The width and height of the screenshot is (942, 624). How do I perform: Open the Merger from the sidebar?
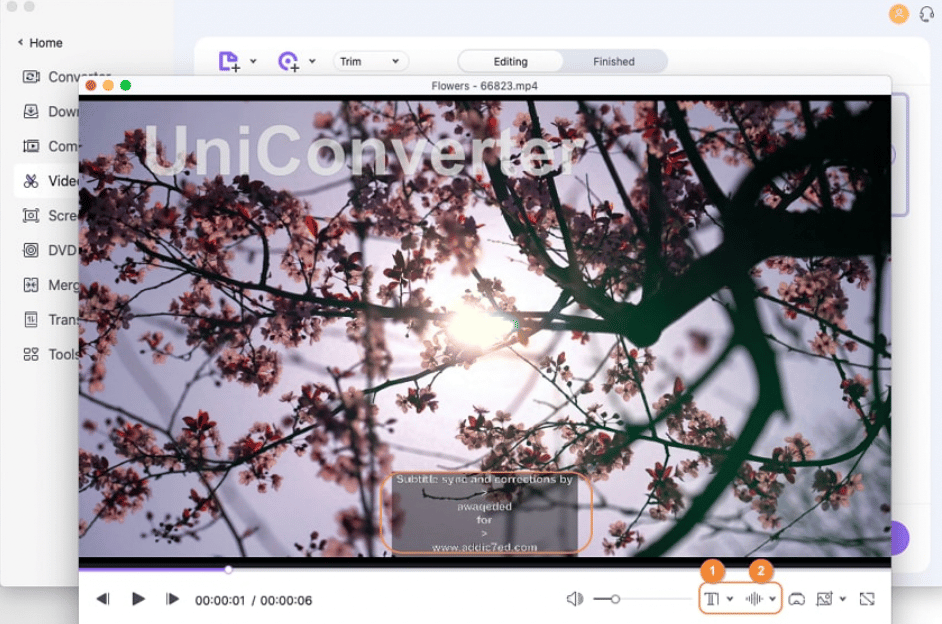[60, 285]
